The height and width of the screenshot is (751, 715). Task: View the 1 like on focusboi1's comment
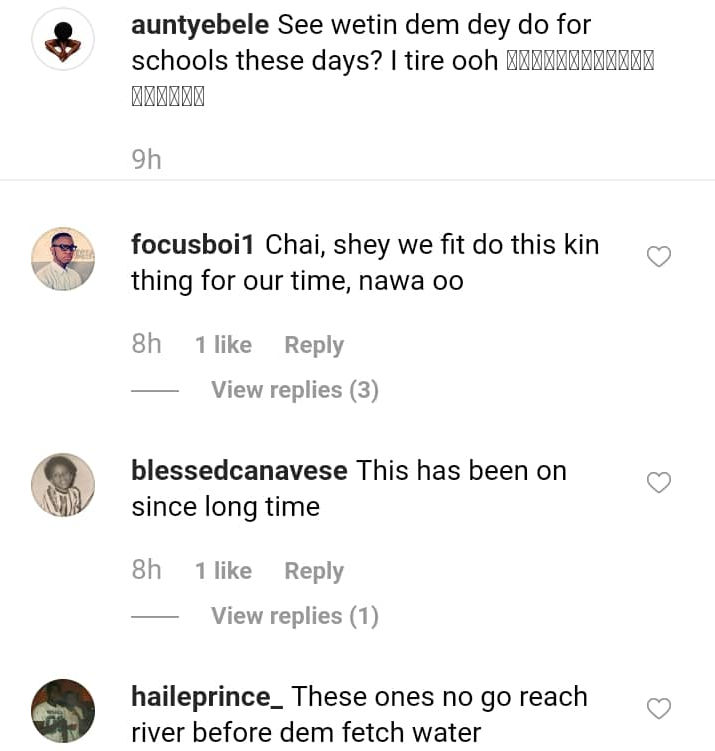pos(223,345)
